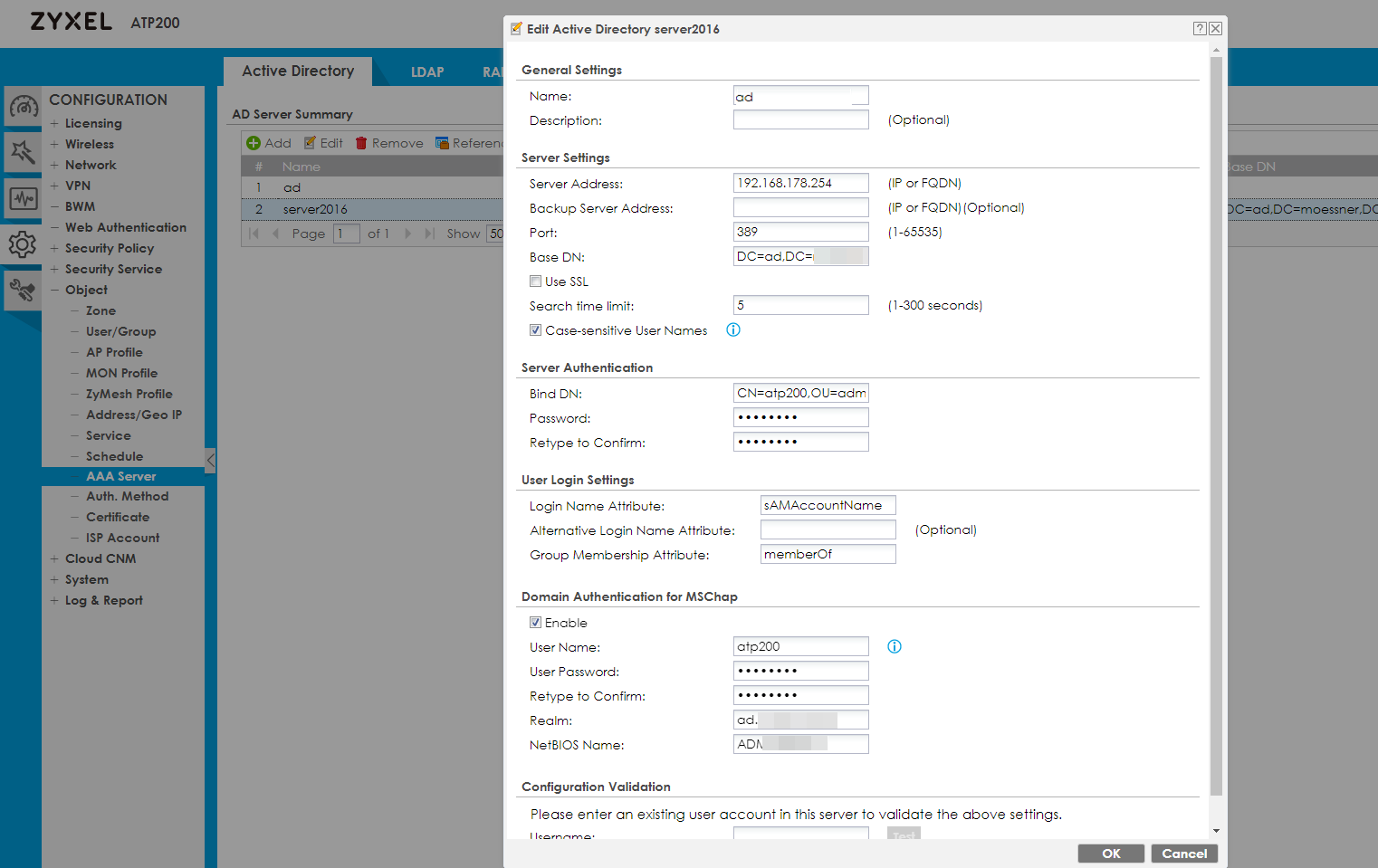Click OK to save the AD settings
The height and width of the screenshot is (868, 1378).
(1111, 854)
